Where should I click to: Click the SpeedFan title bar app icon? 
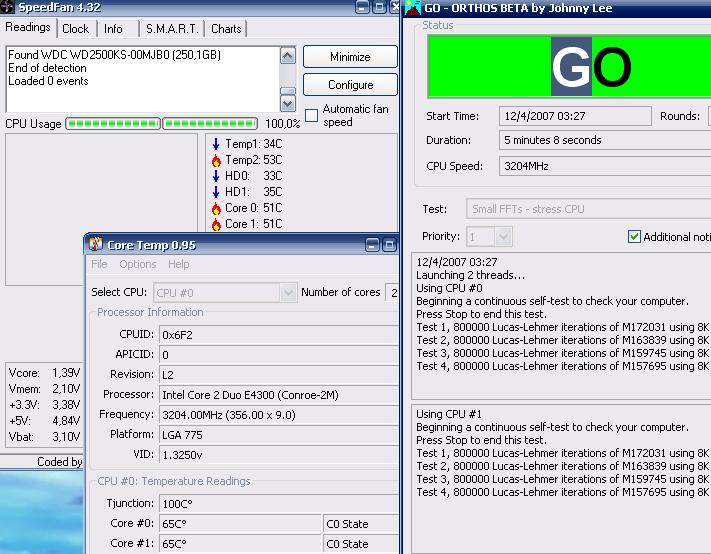coord(7,7)
